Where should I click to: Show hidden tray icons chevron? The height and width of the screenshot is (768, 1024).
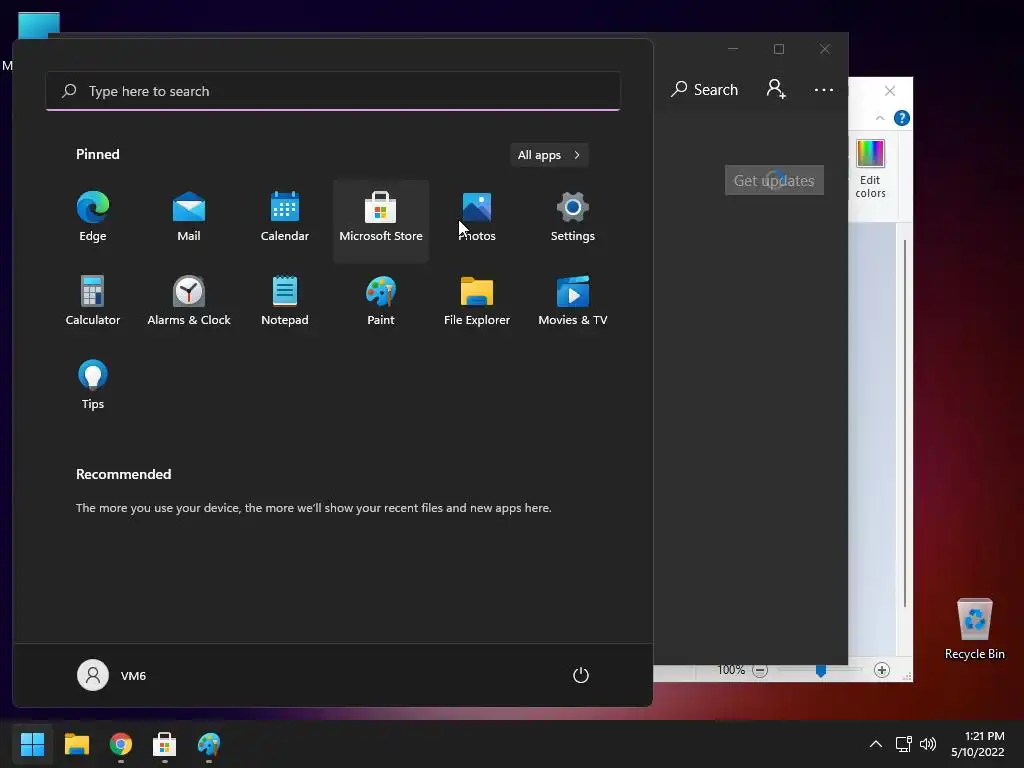click(x=876, y=744)
